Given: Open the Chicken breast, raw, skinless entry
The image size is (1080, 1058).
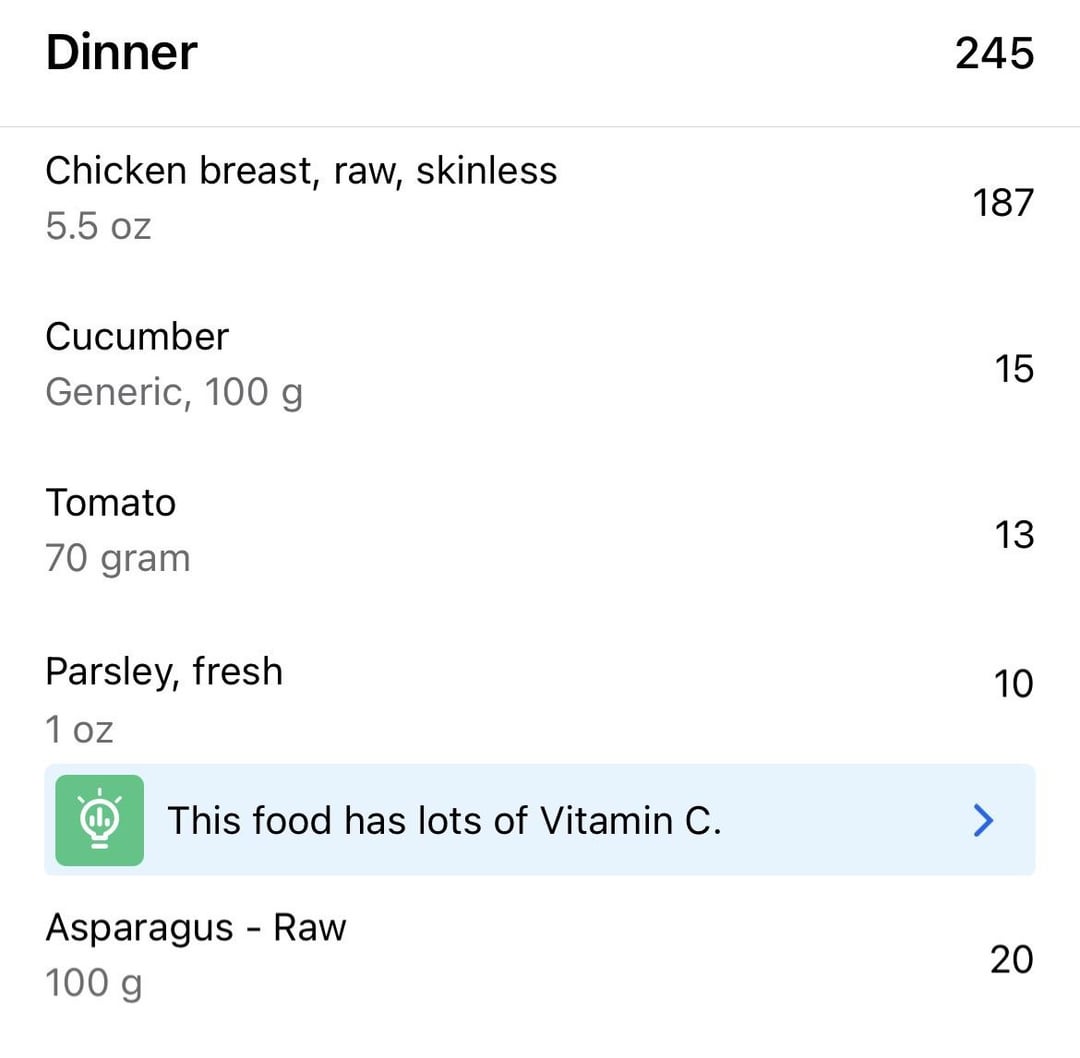Looking at the screenshot, I should click(301, 171).
